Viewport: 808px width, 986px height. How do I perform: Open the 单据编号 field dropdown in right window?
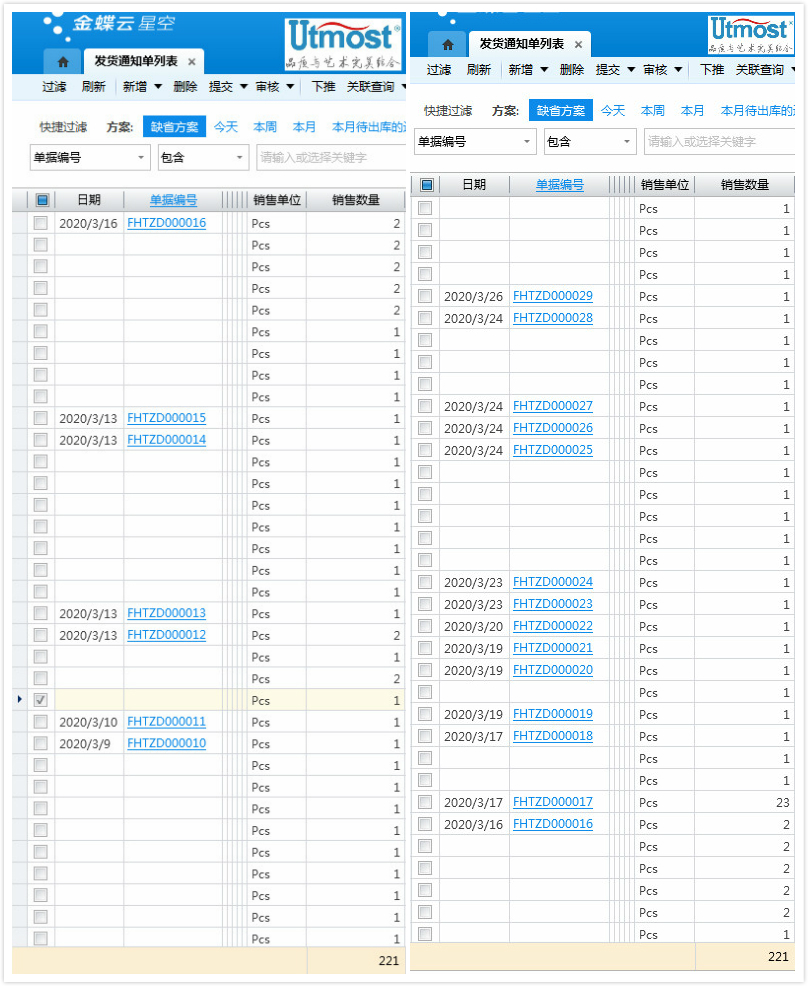(528, 142)
